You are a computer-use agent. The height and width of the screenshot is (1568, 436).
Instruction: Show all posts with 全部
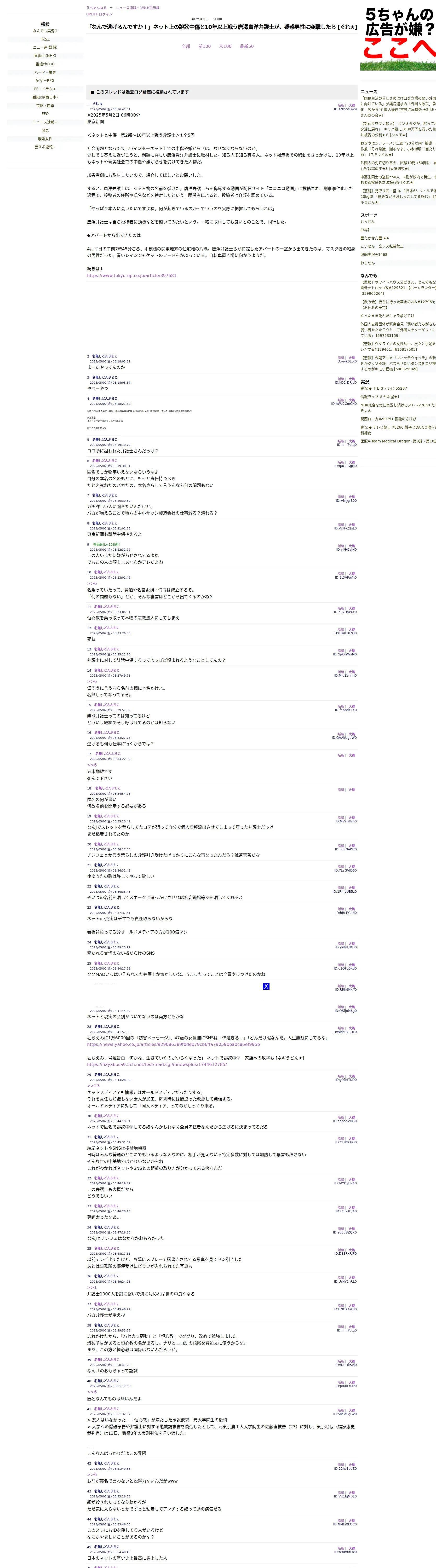point(186,46)
